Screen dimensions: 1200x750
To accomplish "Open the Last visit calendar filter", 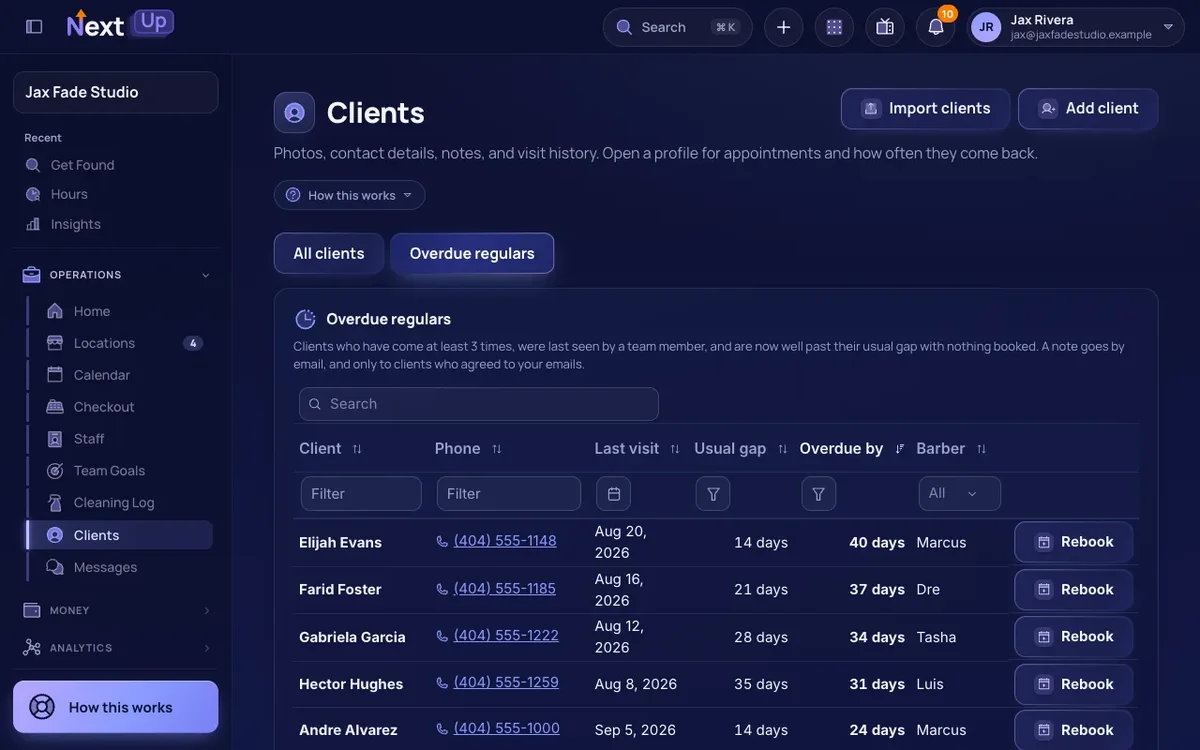I will 614,494.
